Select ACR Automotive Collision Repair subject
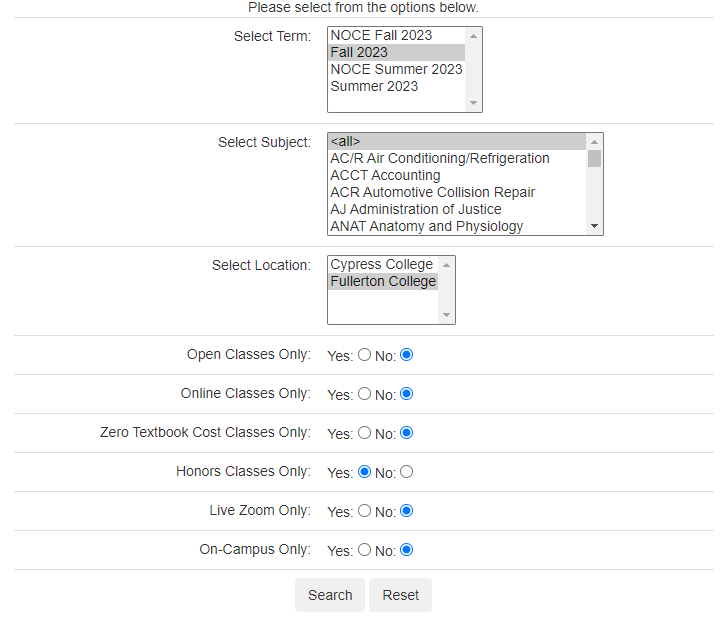Screen dimensions: 727x617 pos(457,192)
